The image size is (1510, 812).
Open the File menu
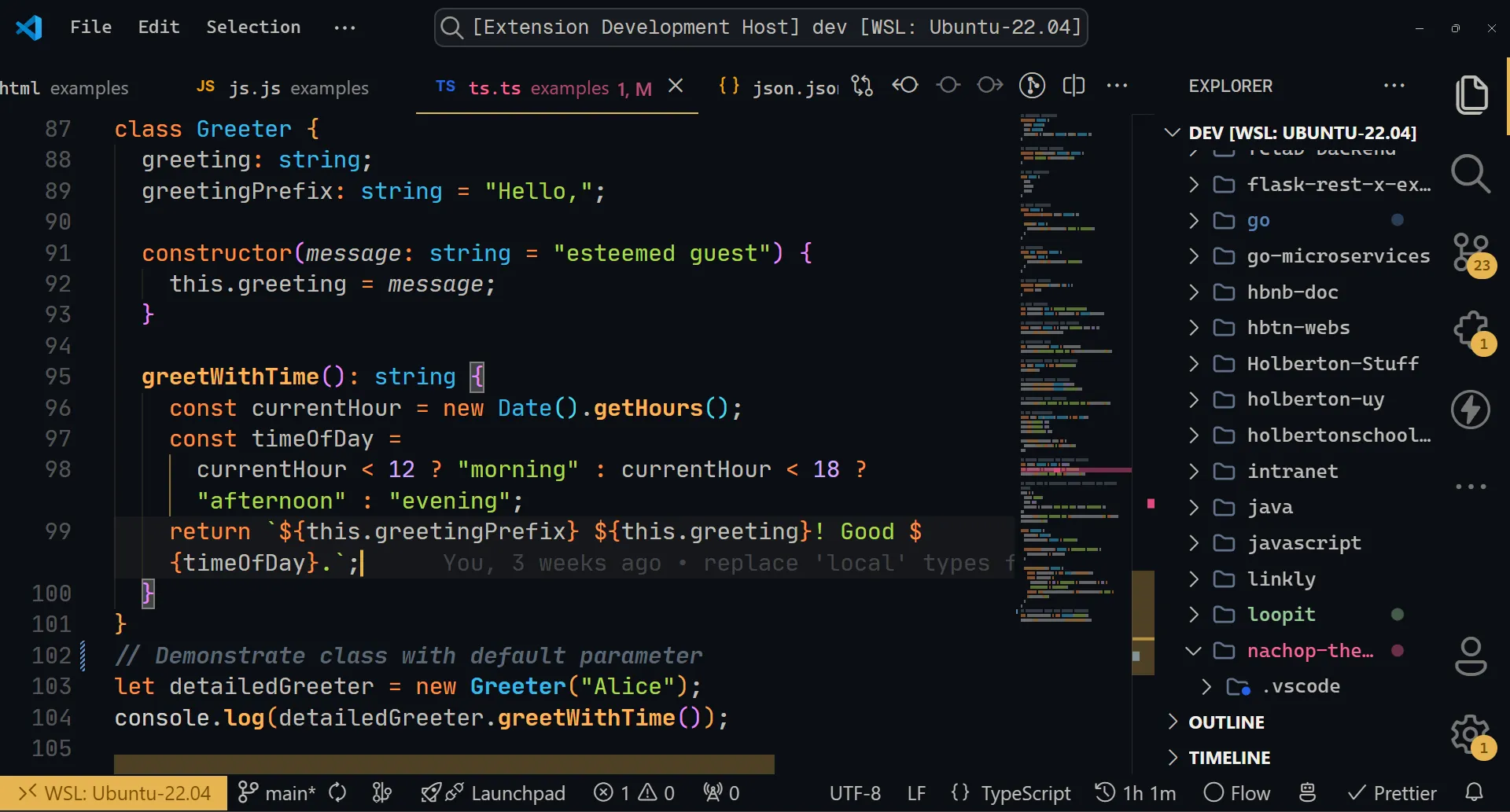click(x=91, y=28)
